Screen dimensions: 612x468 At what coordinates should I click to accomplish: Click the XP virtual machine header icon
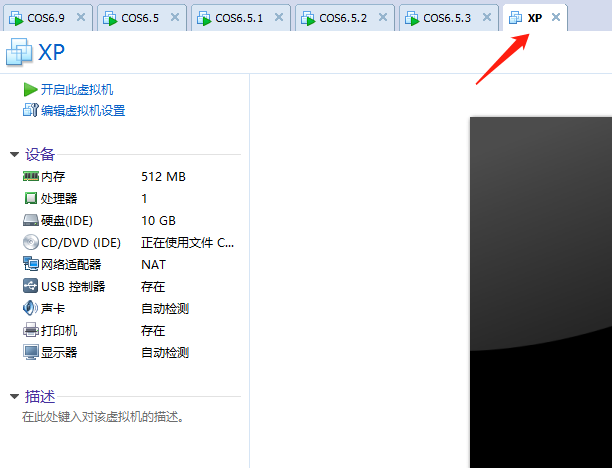point(19,52)
